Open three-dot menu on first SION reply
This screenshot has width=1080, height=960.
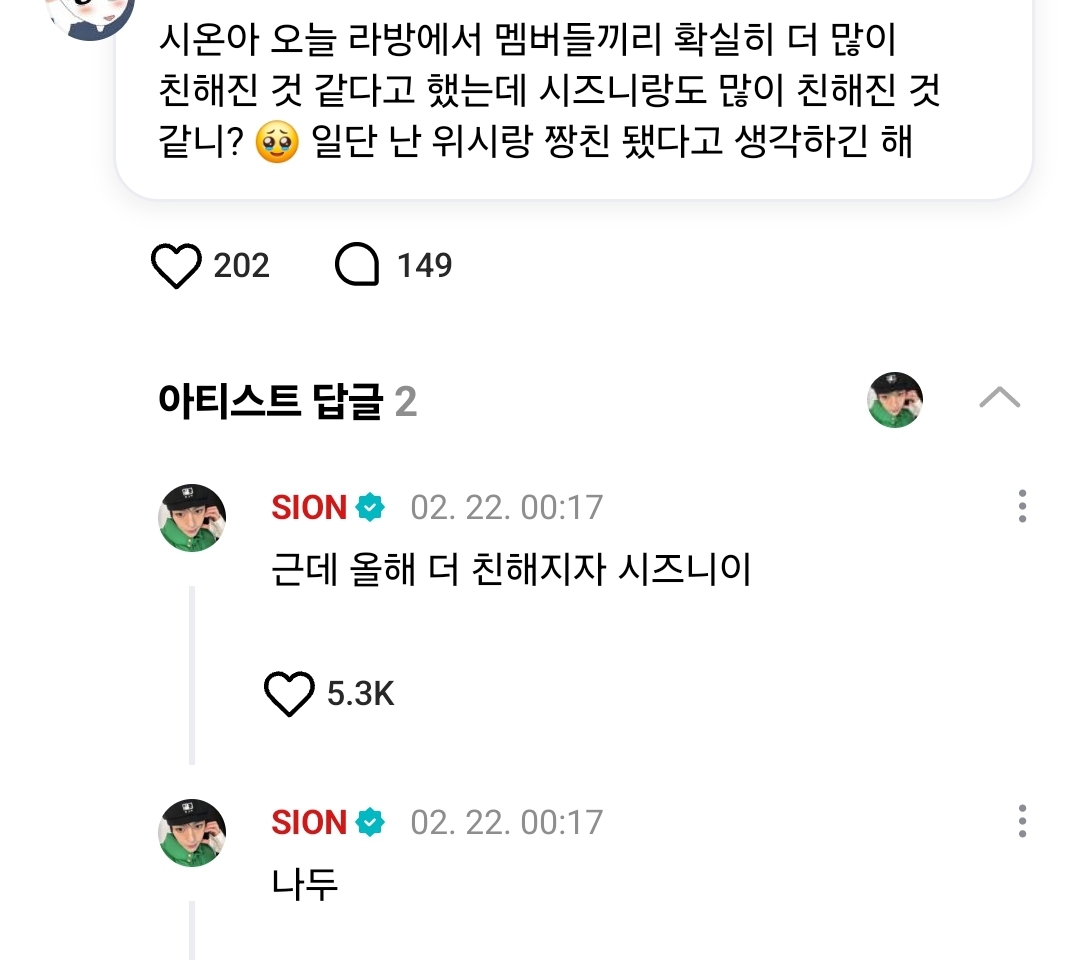click(x=1021, y=506)
